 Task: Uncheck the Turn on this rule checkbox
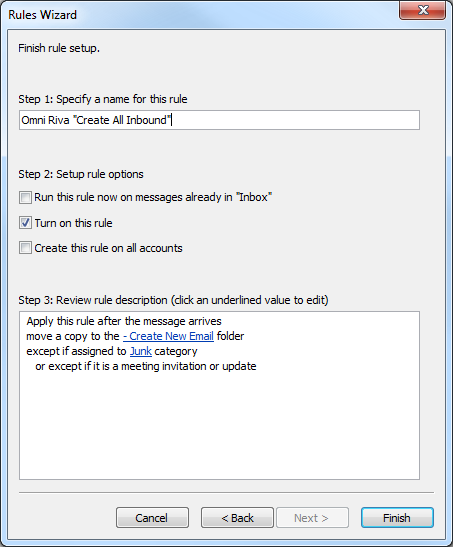click(25, 223)
